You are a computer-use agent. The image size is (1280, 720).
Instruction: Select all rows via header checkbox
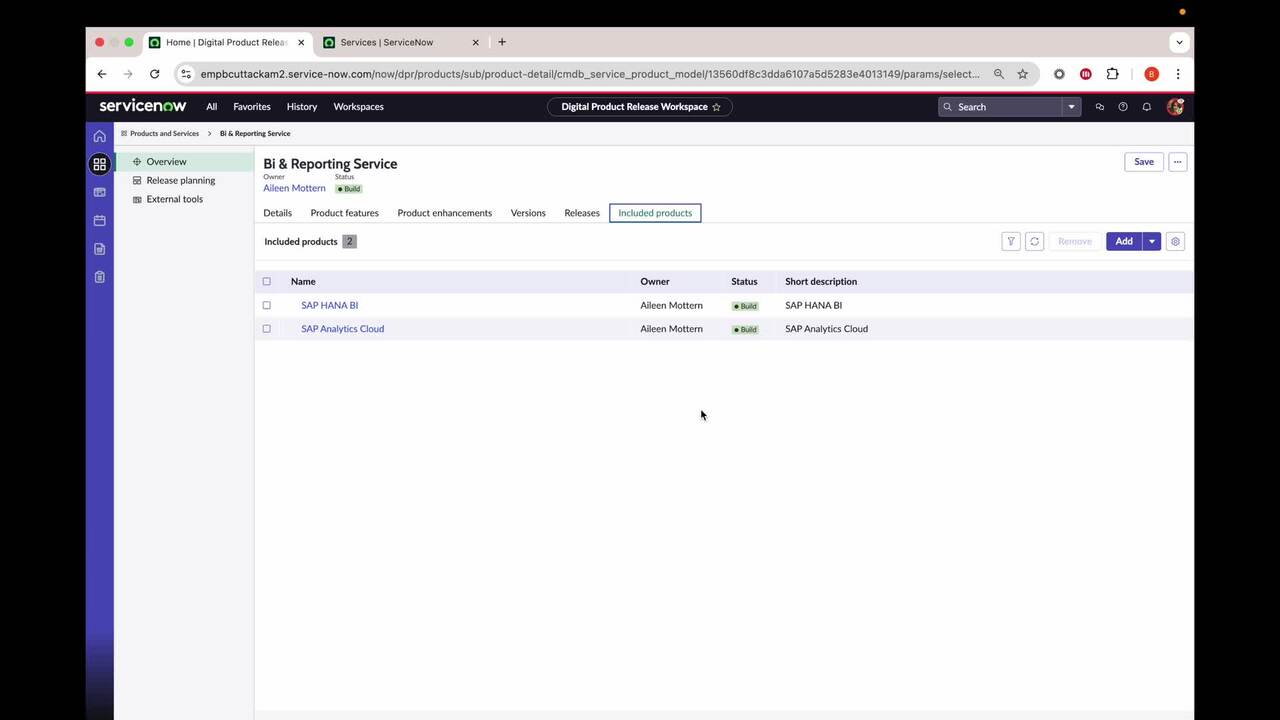(266, 281)
